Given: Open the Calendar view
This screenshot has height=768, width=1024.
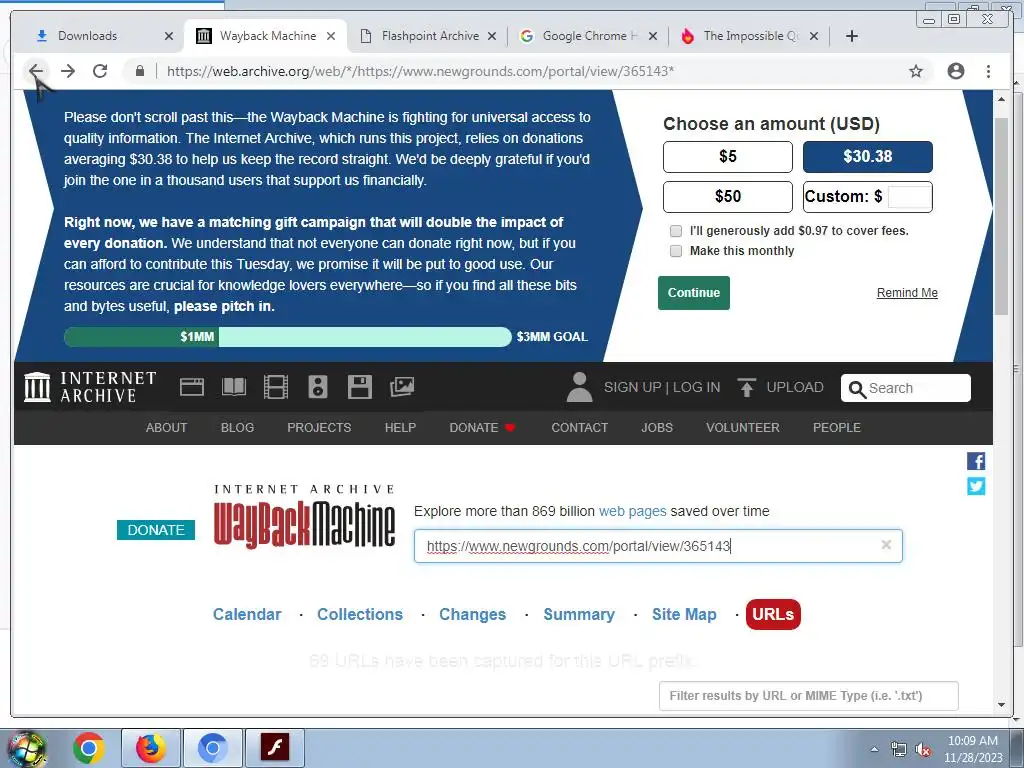Looking at the screenshot, I should tap(247, 615).
